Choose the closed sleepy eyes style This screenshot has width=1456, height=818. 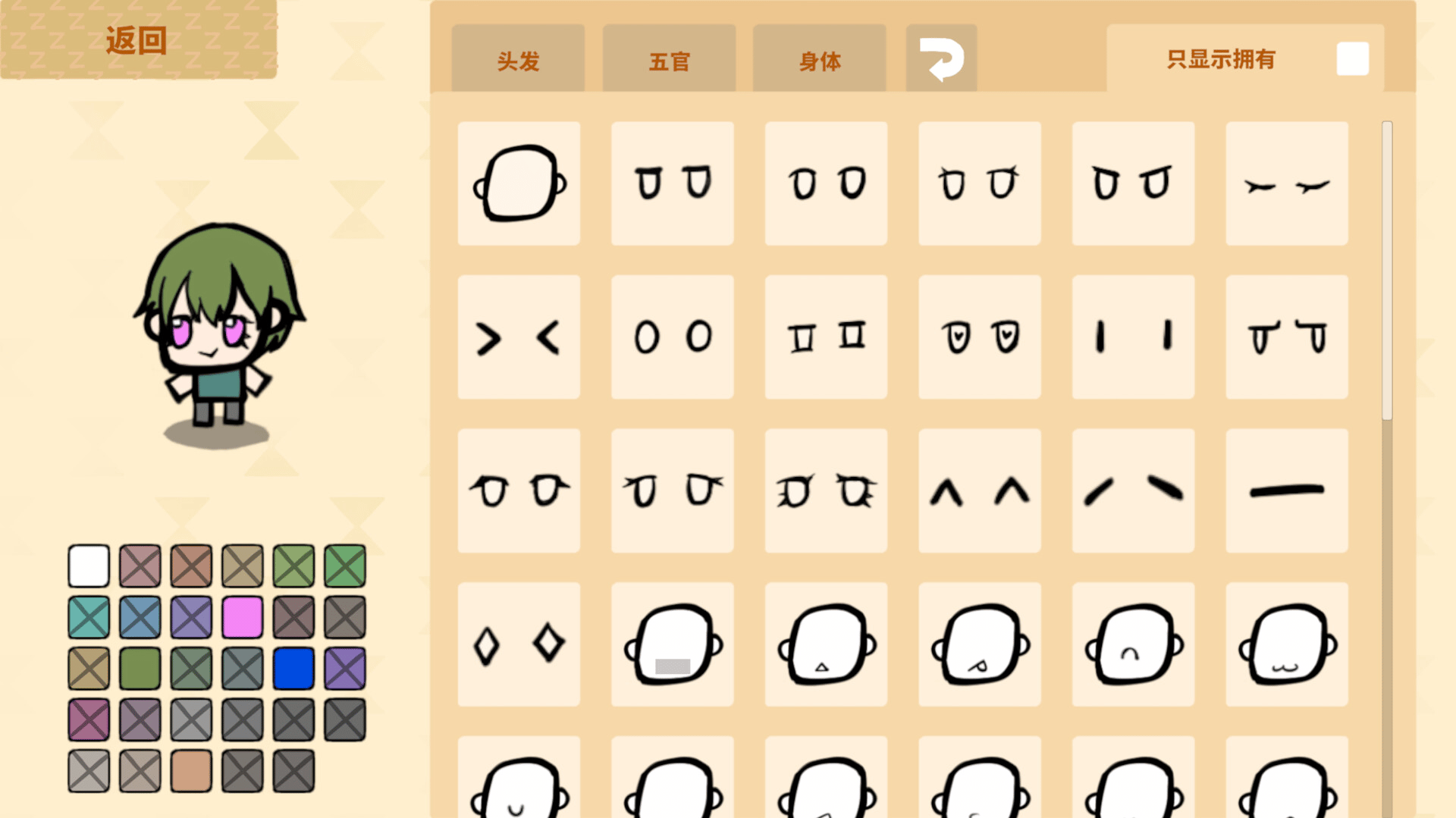pos(1287,183)
